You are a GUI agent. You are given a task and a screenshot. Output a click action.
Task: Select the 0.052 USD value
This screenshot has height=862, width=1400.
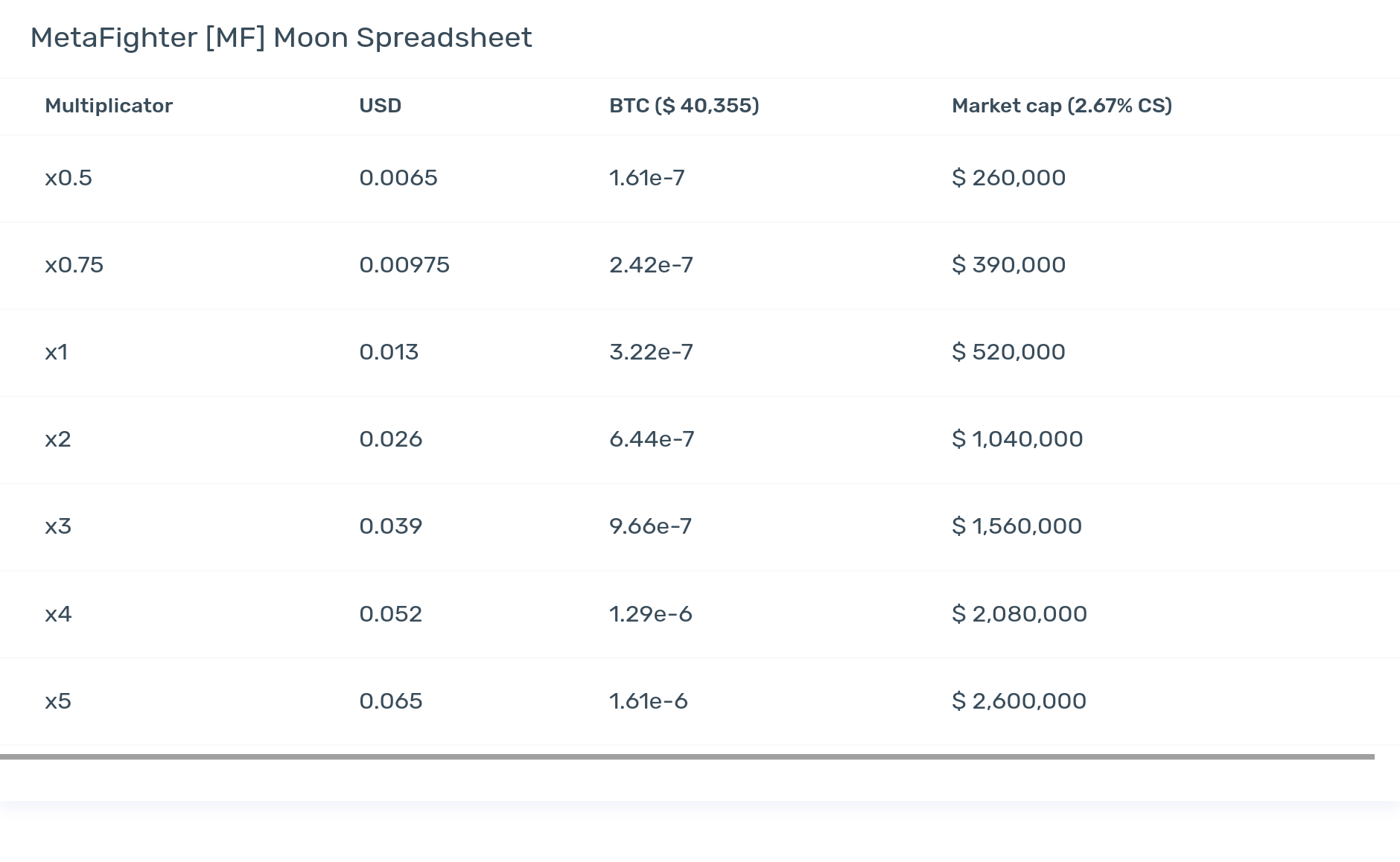[x=391, y=614]
